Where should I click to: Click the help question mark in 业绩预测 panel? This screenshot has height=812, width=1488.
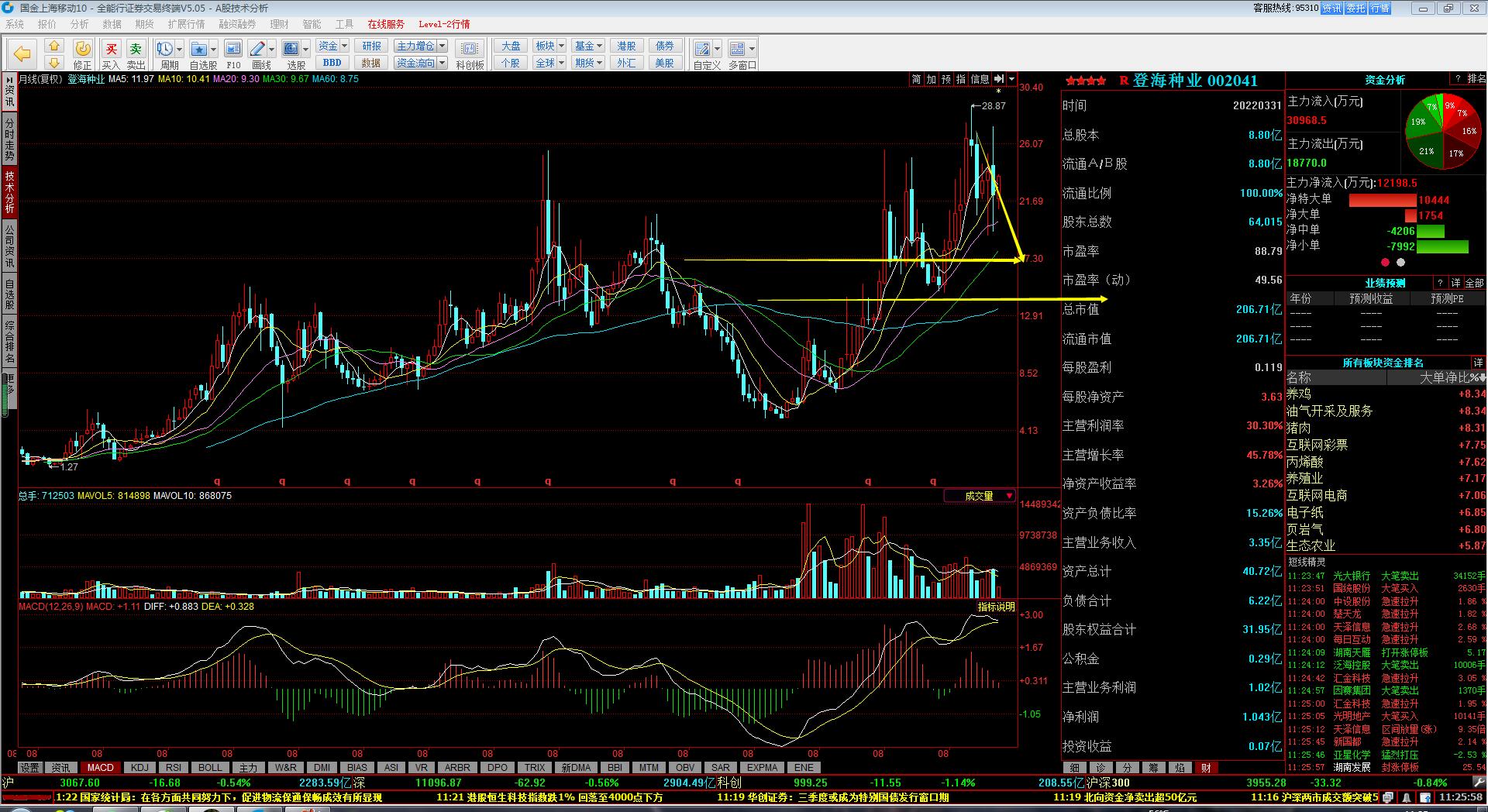pyautogui.click(x=1440, y=283)
